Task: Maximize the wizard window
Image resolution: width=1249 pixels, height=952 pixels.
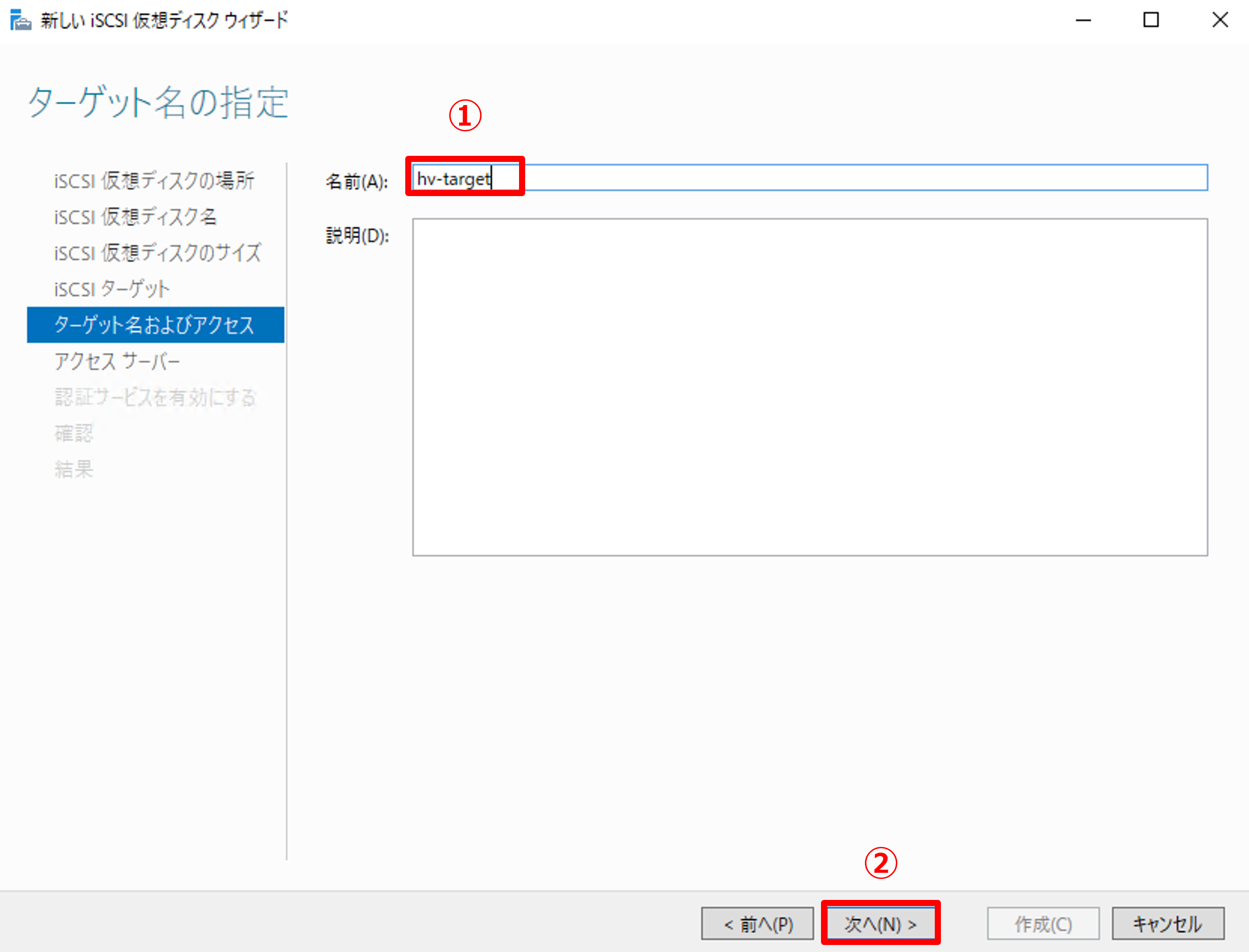Action: tap(1151, 21)
